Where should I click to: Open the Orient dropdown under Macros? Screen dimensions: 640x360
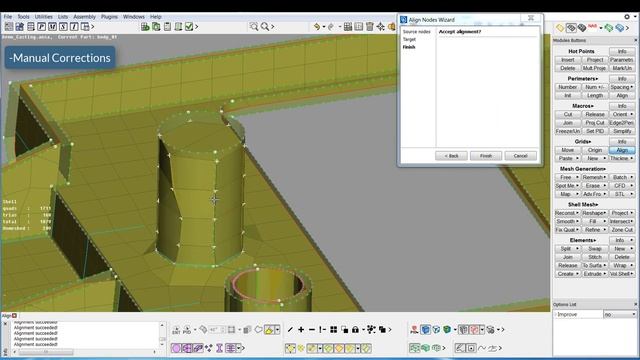622,114
